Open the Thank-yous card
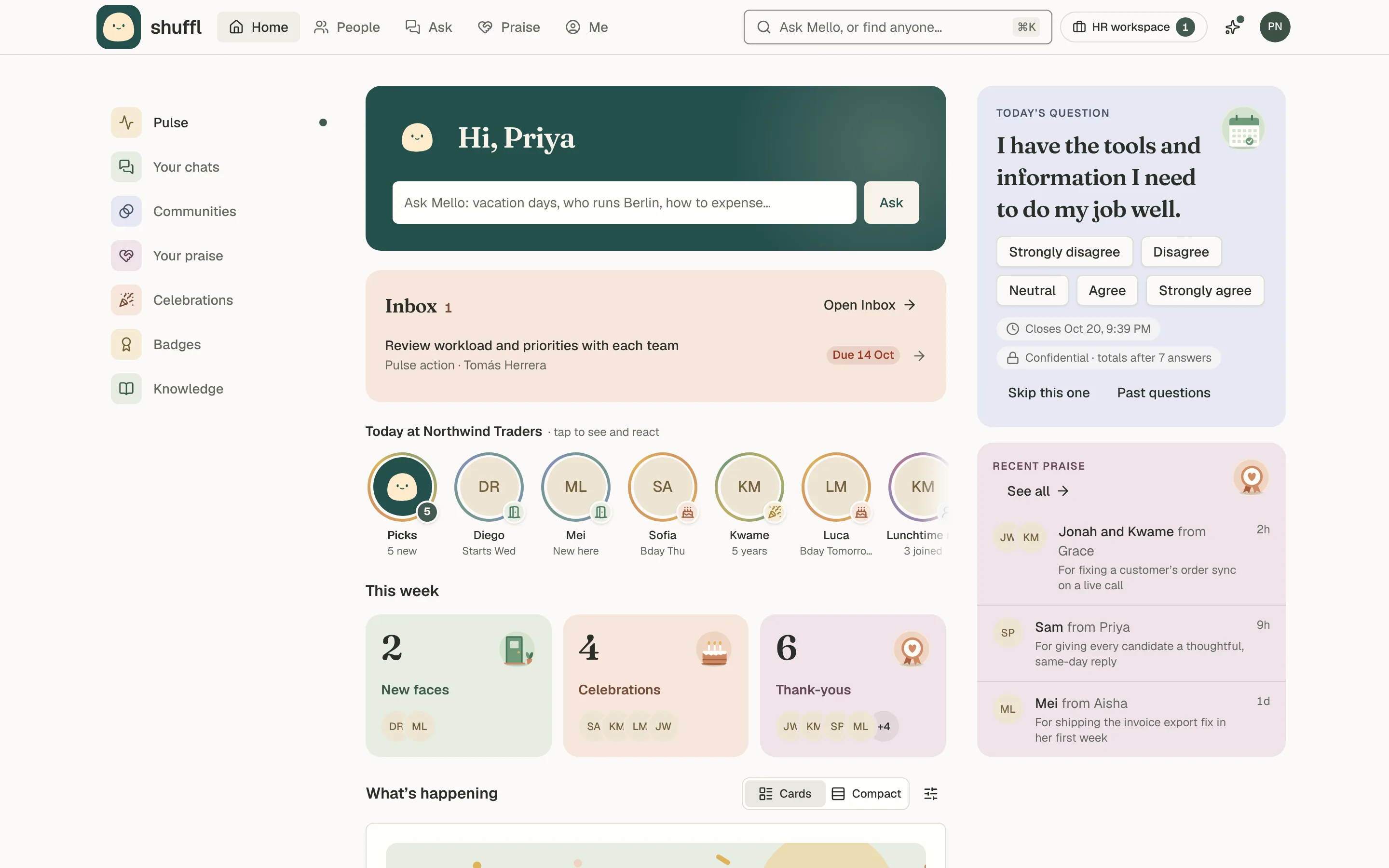Image resolution: width=1389 pixels, height=868 pixels. [852, 685]
